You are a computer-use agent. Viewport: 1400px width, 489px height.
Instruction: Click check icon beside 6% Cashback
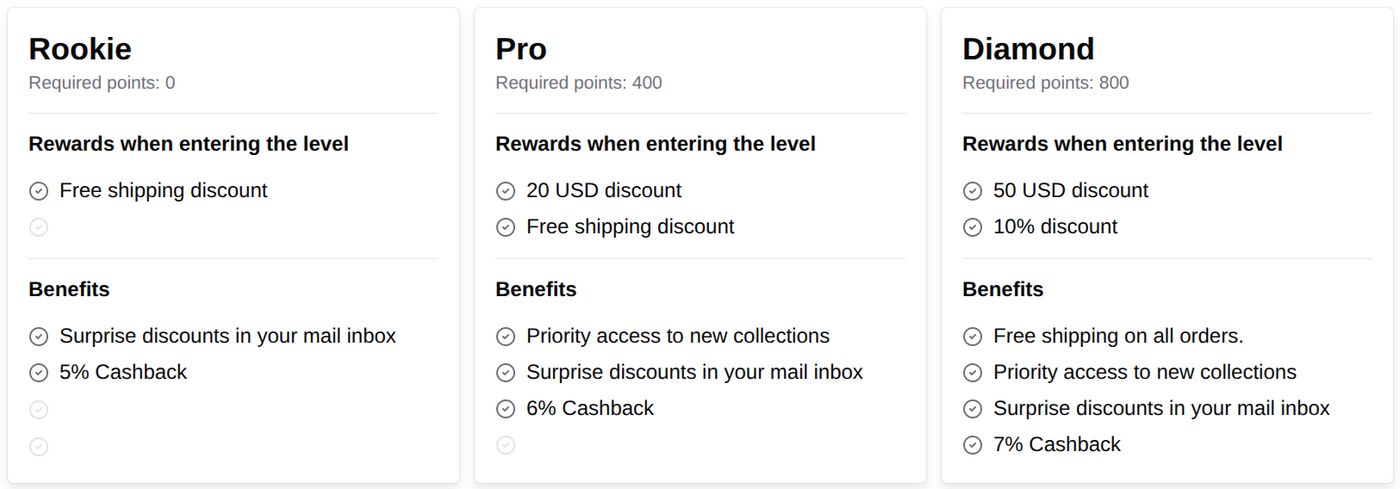pyautogui.click(x=506, y=409)
